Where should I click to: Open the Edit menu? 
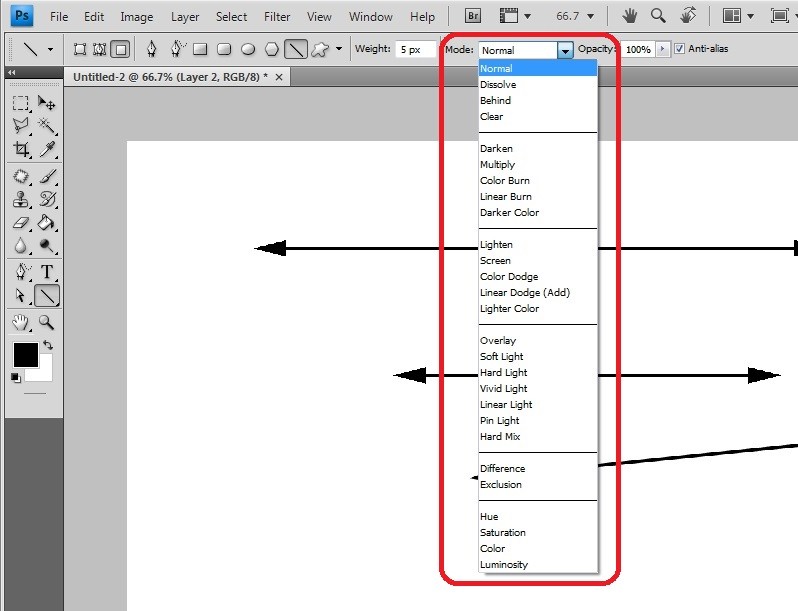[94, 17]
